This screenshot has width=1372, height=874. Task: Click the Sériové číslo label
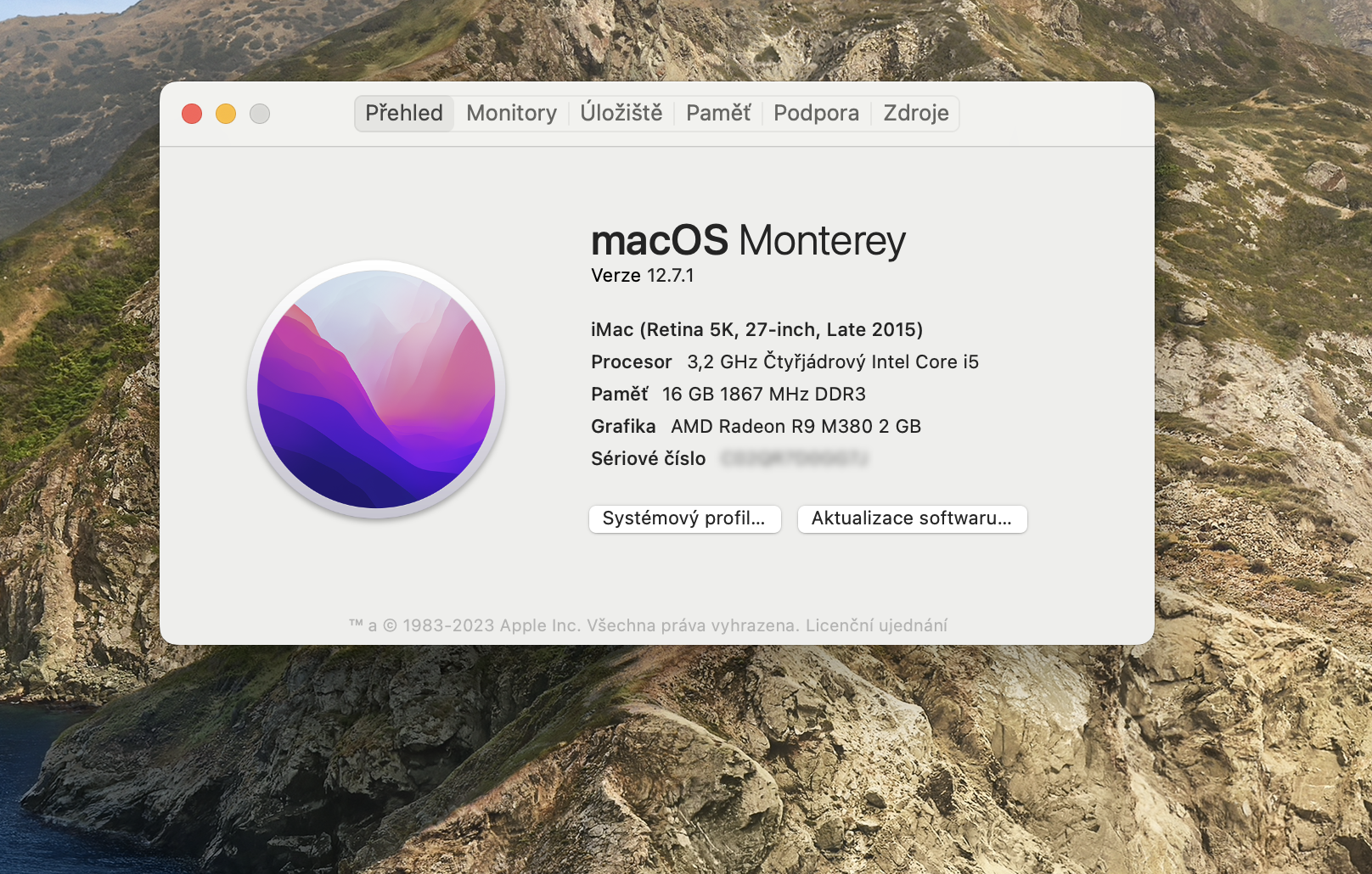tap(649, 458)
